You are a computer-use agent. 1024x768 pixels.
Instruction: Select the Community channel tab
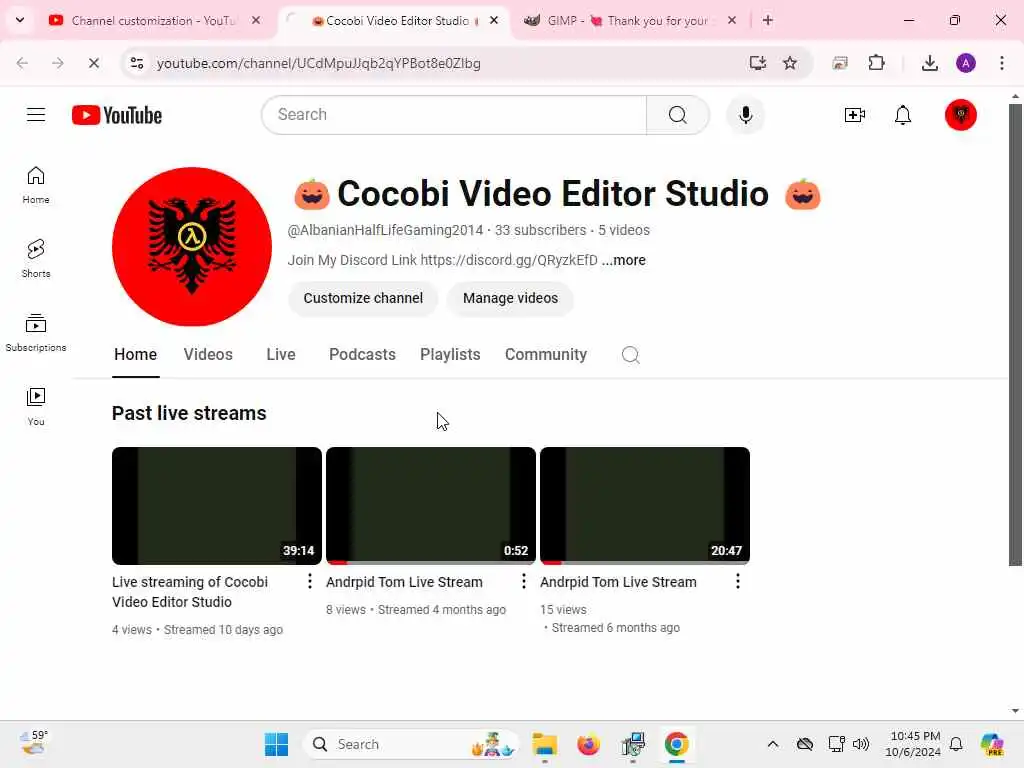[x=545, y=355]
